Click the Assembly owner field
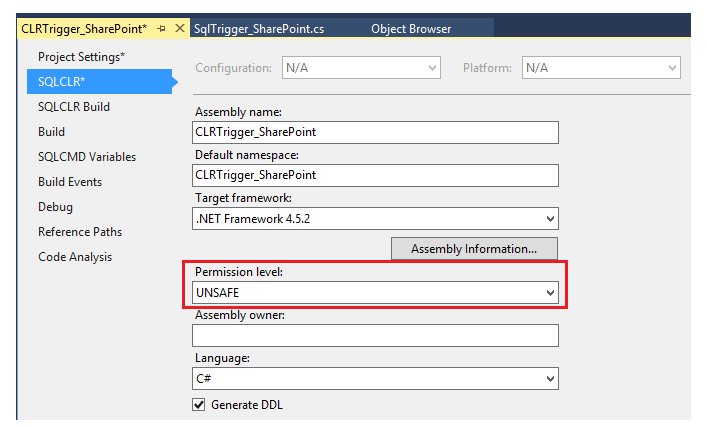 coord(375,336)
